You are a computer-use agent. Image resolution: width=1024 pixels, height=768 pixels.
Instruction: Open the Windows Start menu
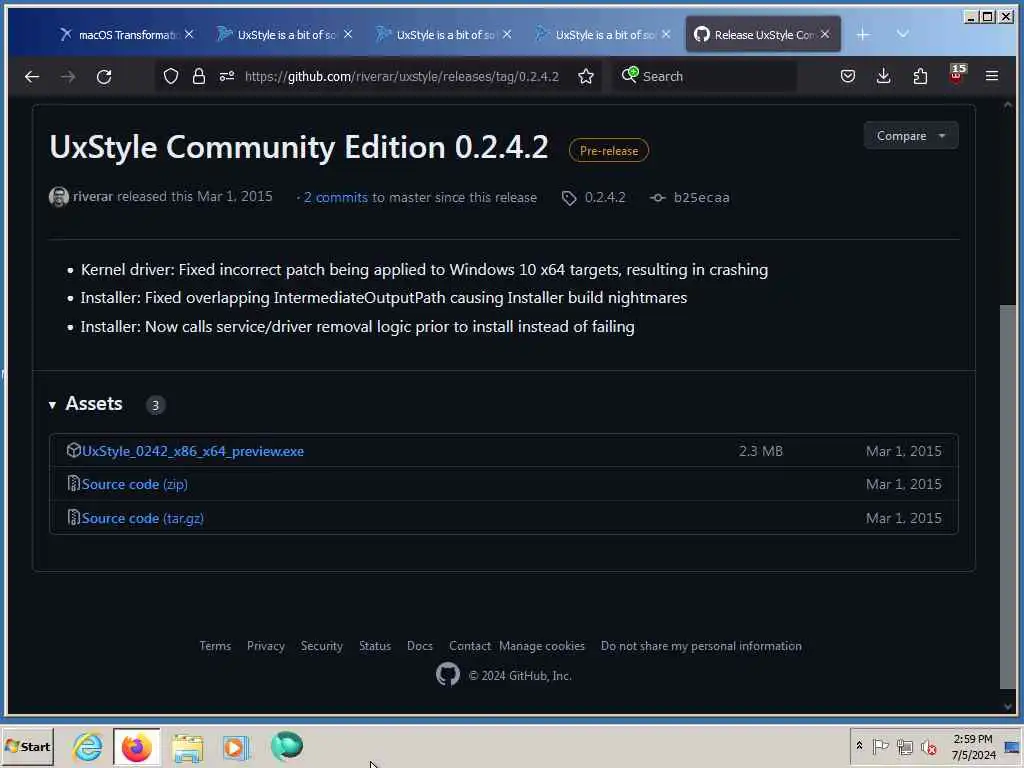(27, 746)
